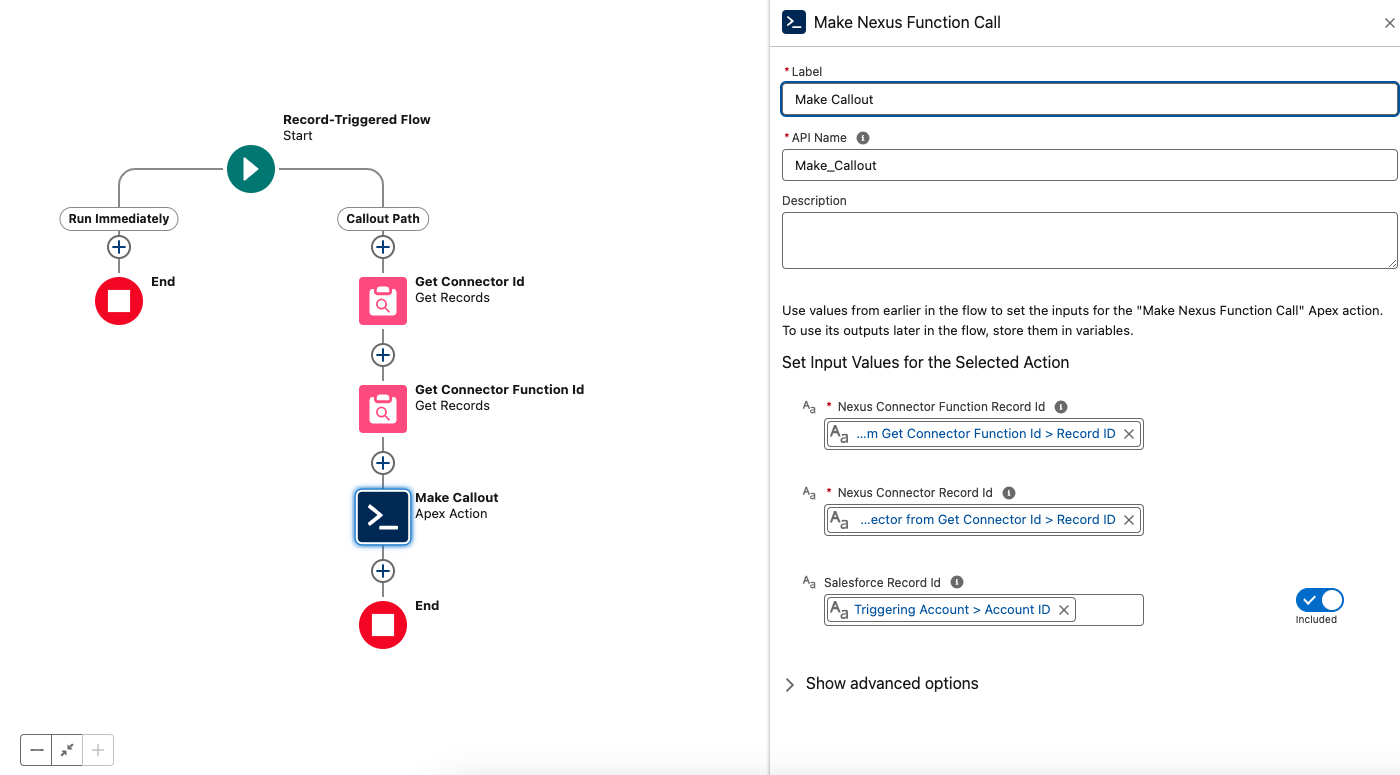Remove the Triggering Account ID pill
The image size is (1400, 775).
point(1064,610)
